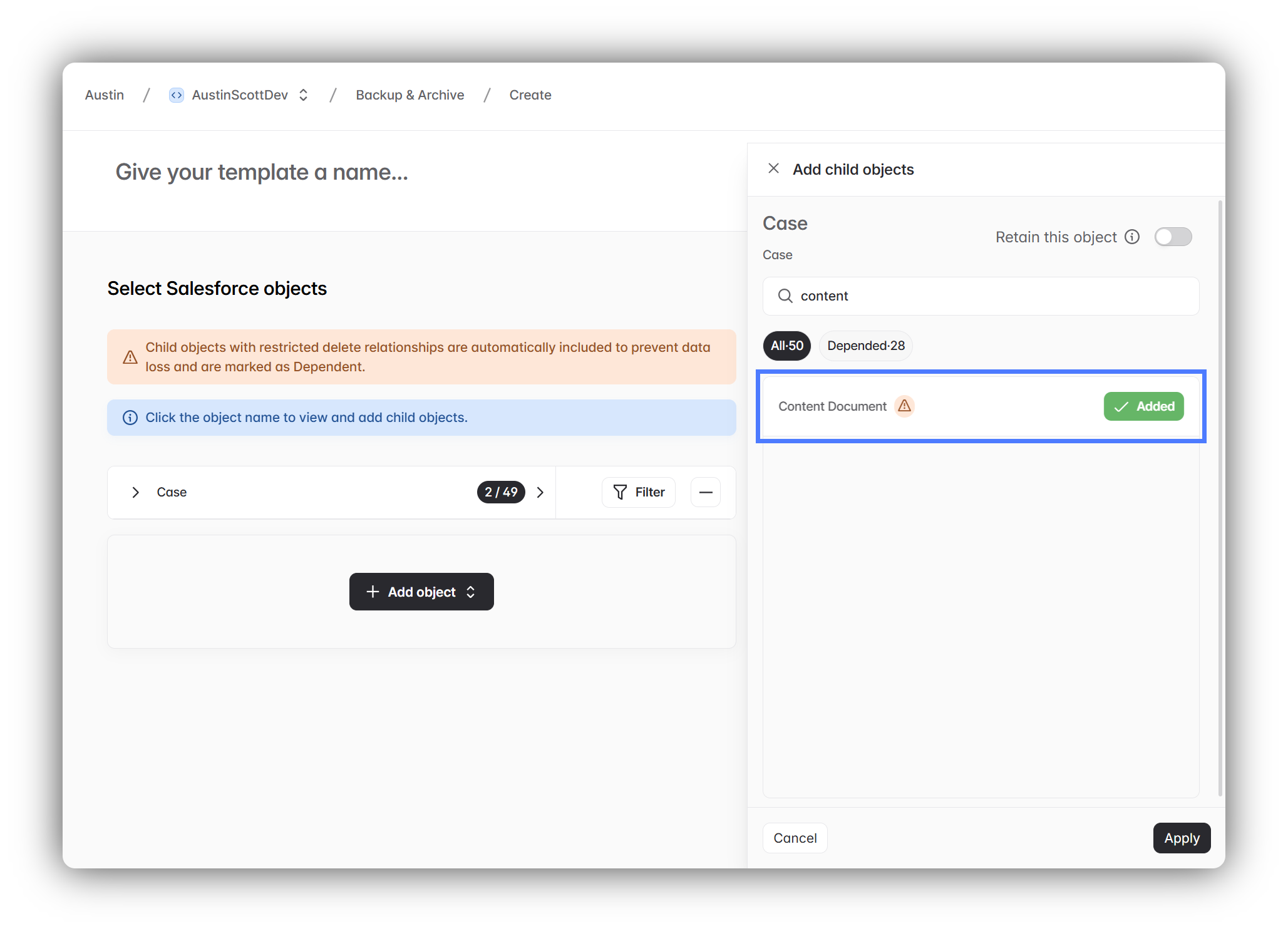Click the blue info circle icon
The height and width of the screenshot is (931, 1288).
[130, 418]
